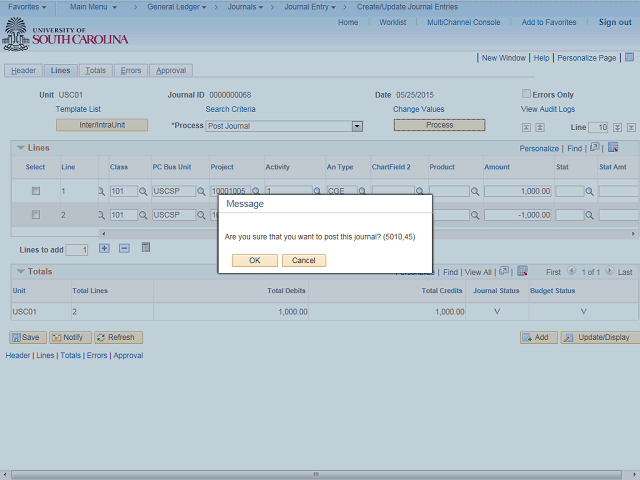Switch to the Header tab

tap(23, 71)
